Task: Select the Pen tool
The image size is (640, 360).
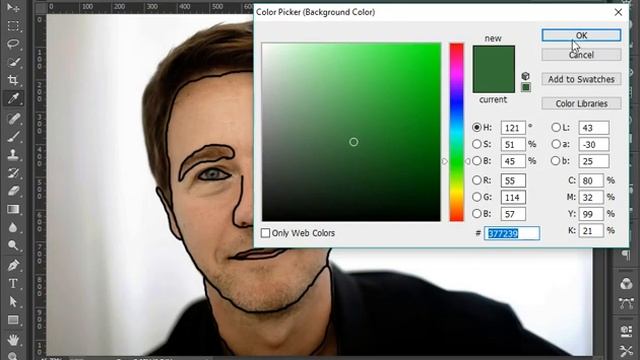Action: click(13, 265)
